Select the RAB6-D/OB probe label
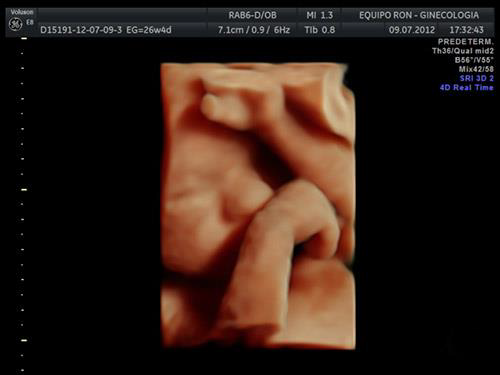500x375 pixels. (x=252, y=15)
